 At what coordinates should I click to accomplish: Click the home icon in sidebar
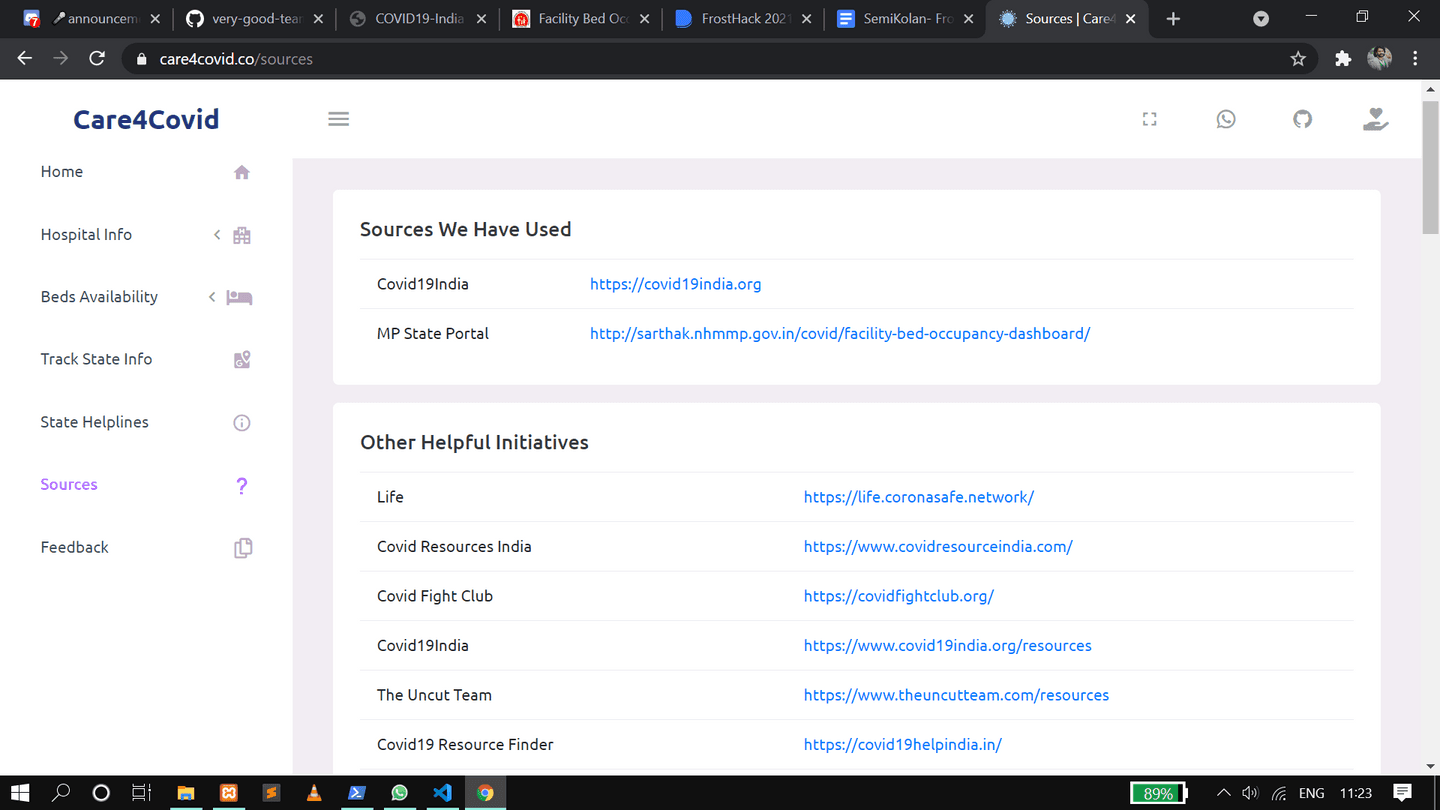(242, 172)
